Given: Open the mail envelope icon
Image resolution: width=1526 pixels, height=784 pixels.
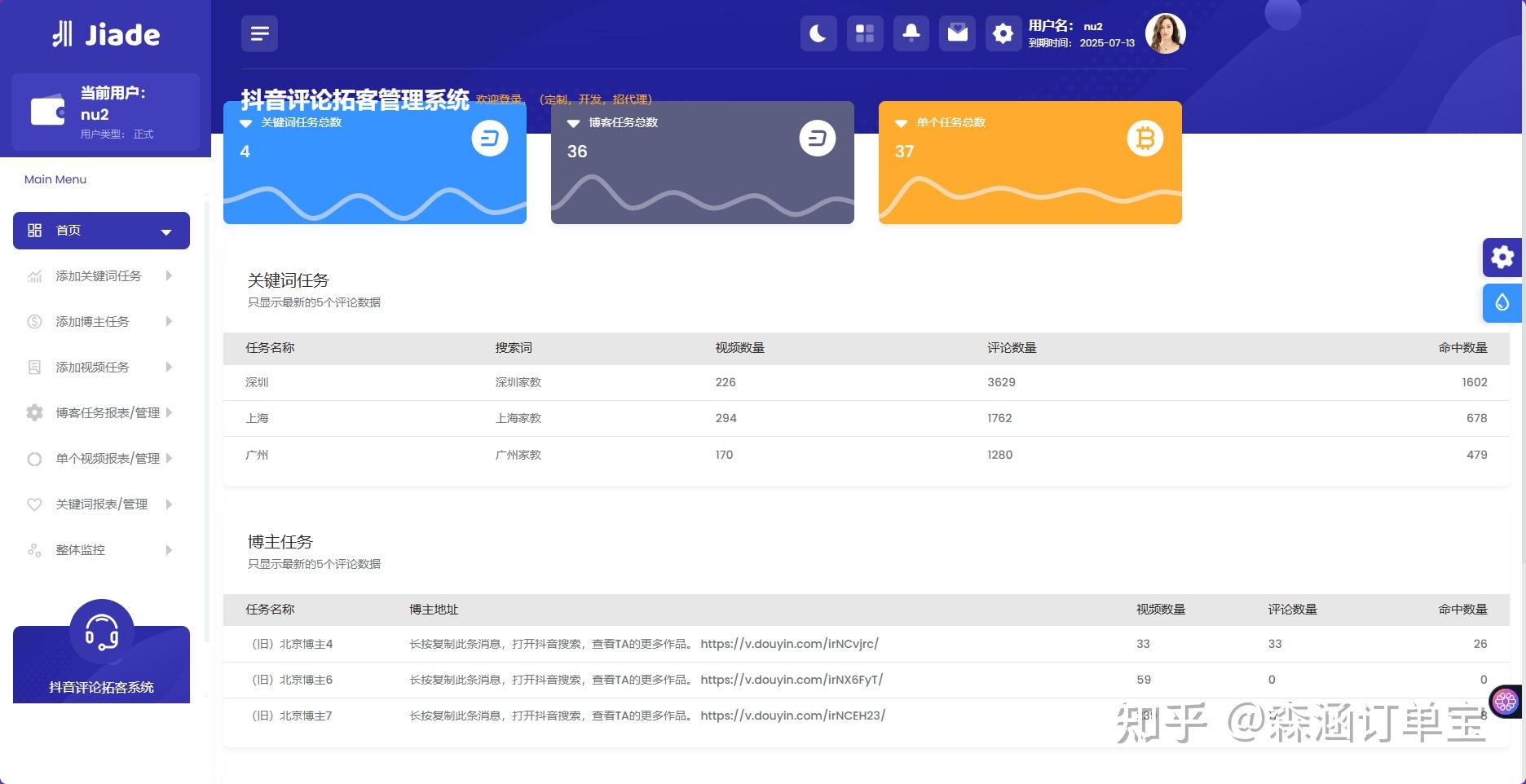Looking at the screenshot, I should point(958,33).
